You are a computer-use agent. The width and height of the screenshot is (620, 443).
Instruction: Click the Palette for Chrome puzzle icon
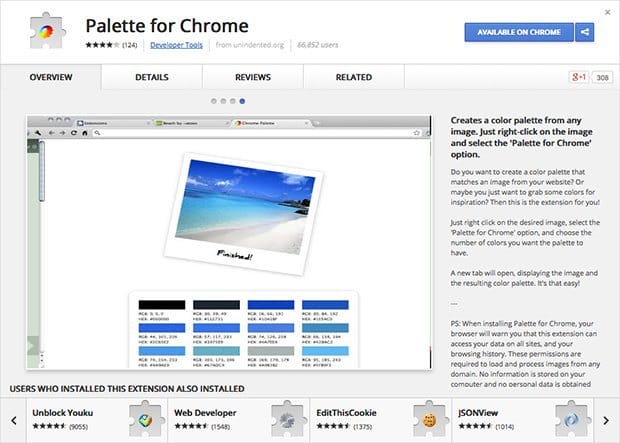(x=47, y=31)
